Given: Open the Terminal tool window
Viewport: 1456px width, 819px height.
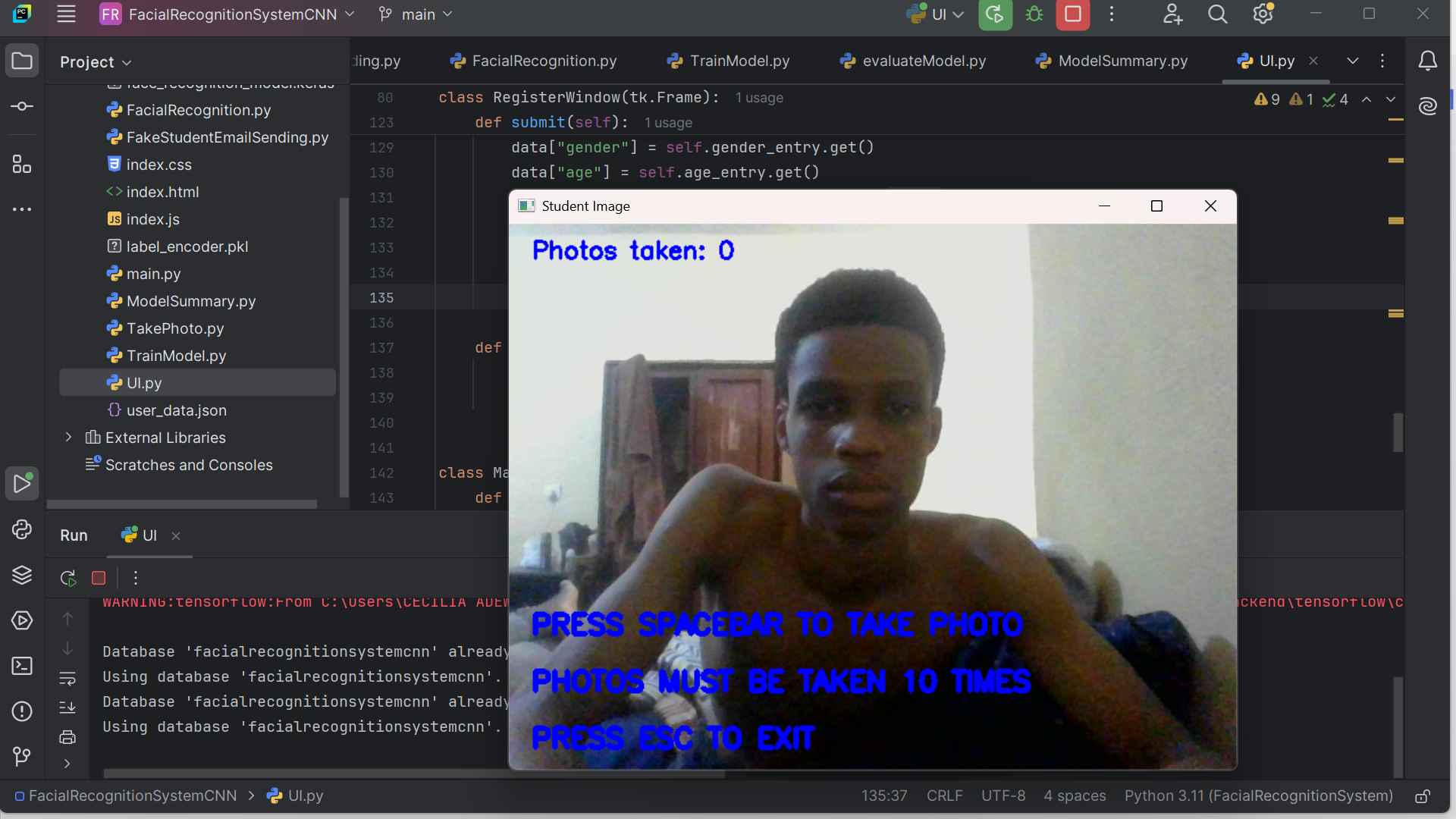Looking at the screenshot, I should coord(22,666).
